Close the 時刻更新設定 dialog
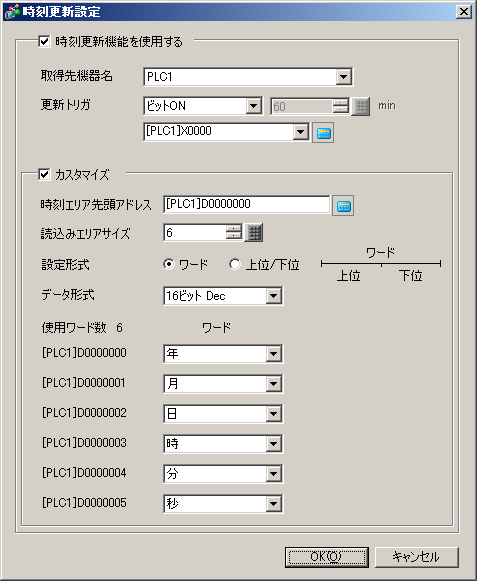Viewport: 477px width, 581px height. pyautogui.click(x=464, y=11)
